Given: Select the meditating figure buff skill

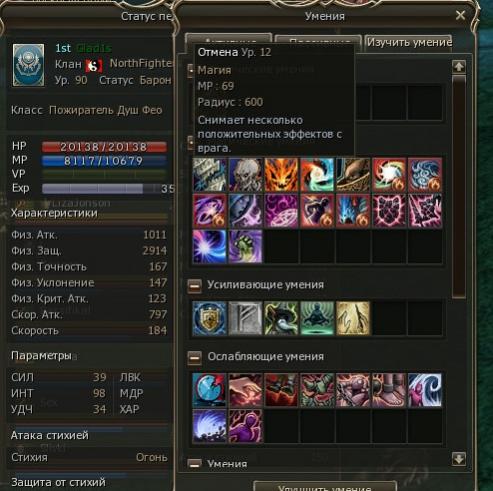Looking at the screenshot, I should pyautogui.click(x=317, y=318).
